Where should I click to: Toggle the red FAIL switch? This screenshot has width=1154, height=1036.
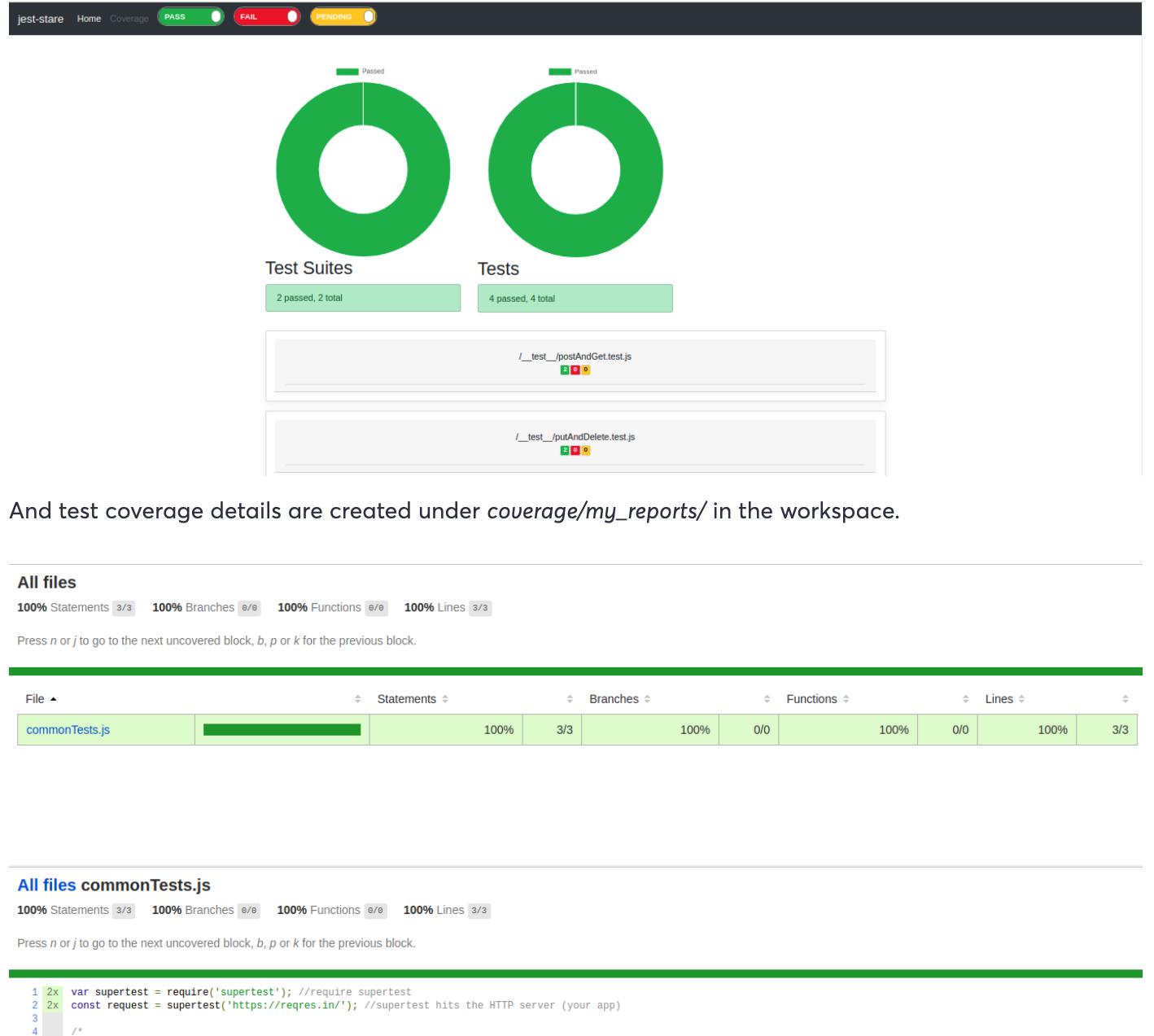pos(267,16)
